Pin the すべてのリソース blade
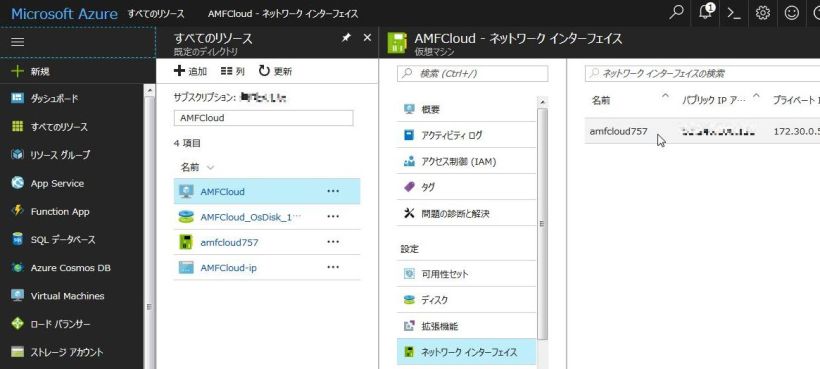Viewport: 820px width, 369px height. [346, 38]
